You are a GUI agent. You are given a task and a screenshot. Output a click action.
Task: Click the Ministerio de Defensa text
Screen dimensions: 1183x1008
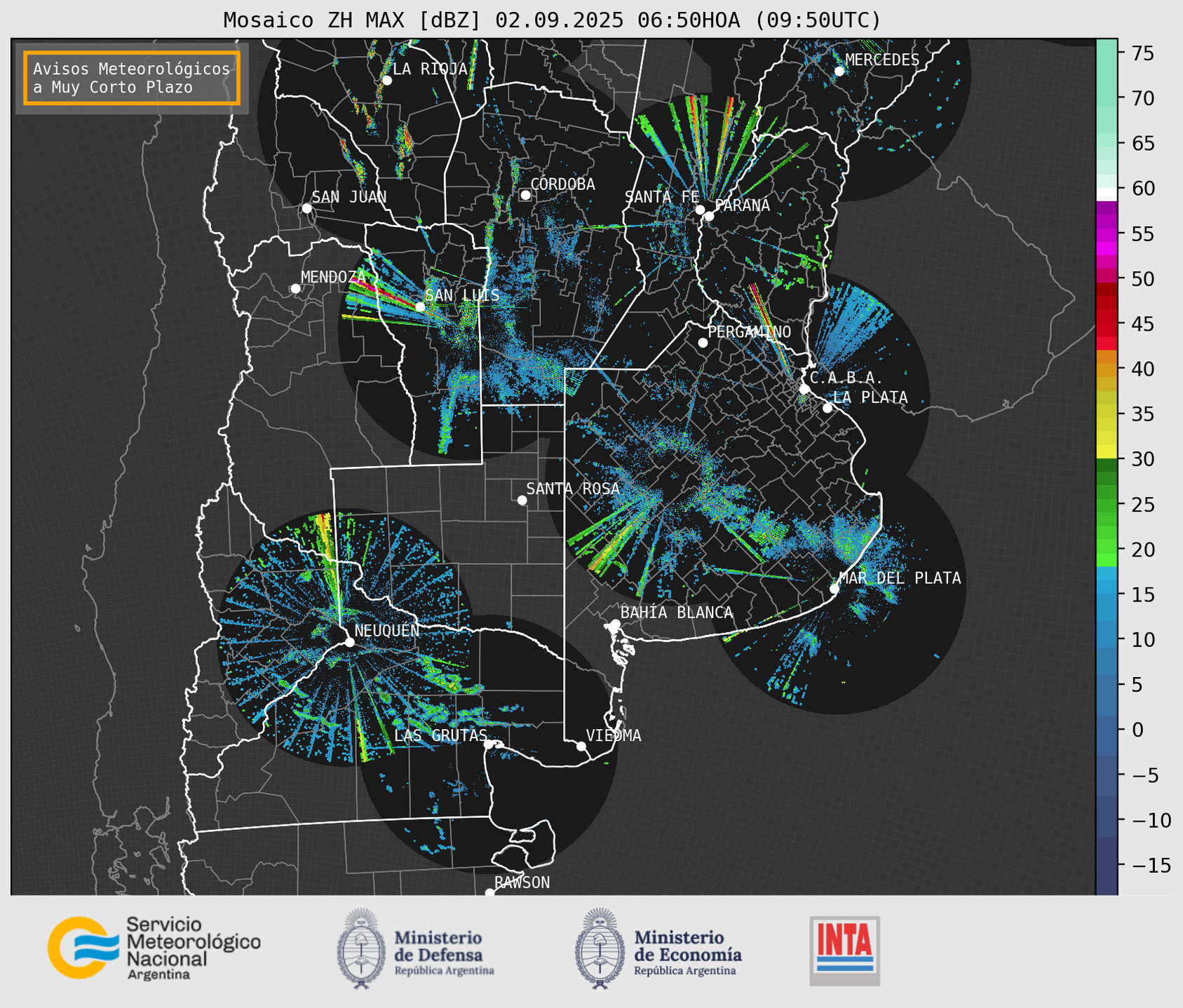pos(444,953)
